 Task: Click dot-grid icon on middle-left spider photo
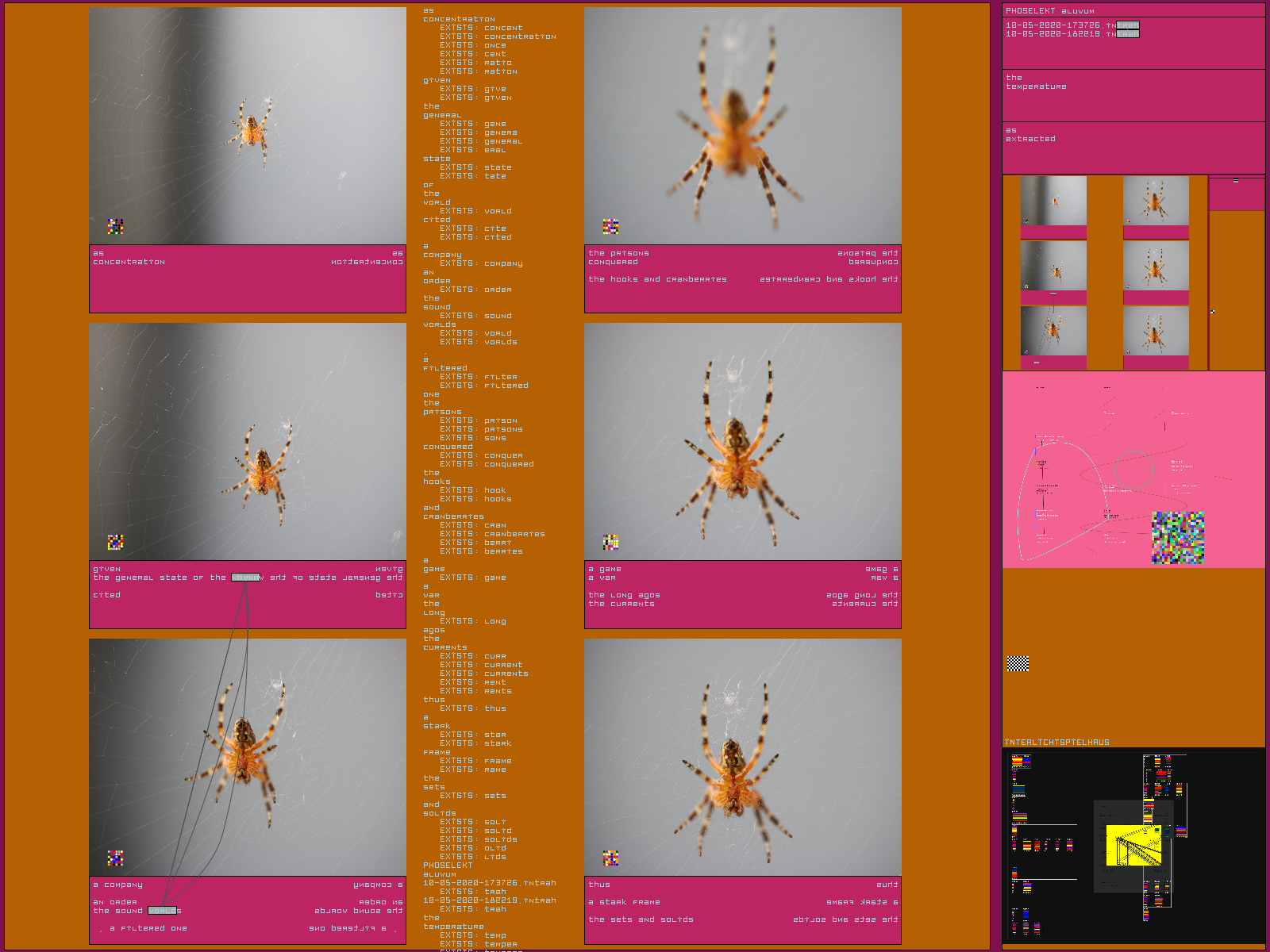[x=115, y=542]
